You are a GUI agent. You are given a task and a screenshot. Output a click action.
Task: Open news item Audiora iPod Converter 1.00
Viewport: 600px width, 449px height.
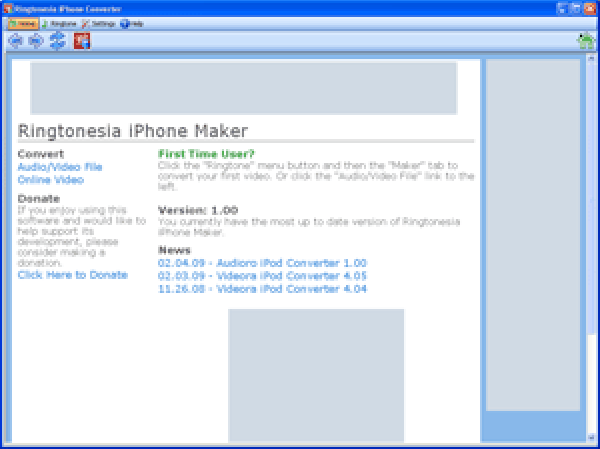click(262, 263)
